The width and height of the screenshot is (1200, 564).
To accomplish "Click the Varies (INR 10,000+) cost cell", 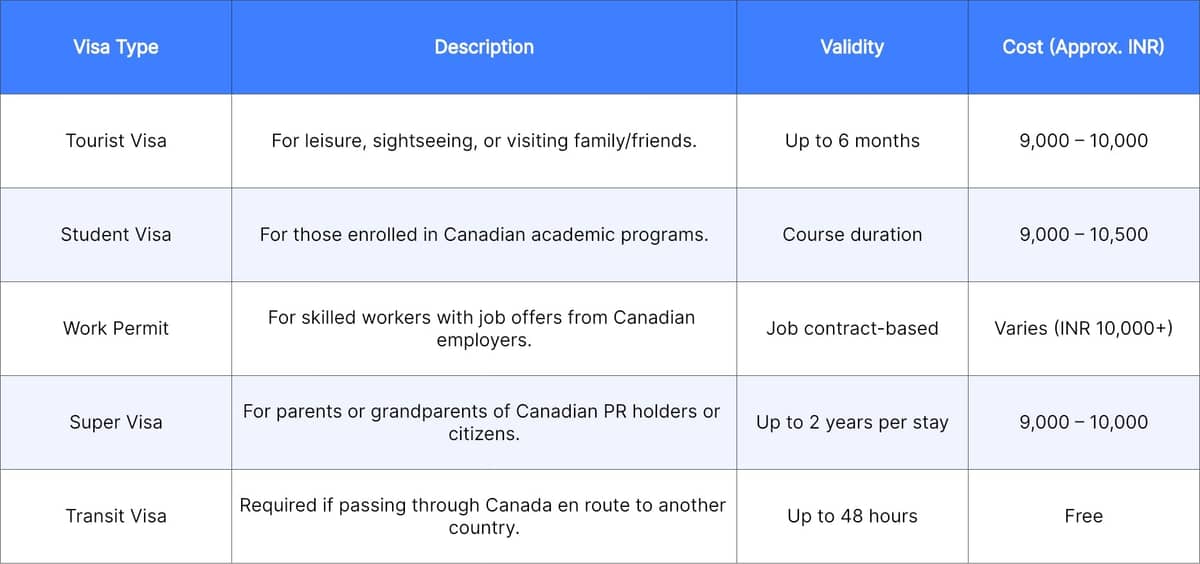I will click(x=1083, y=328).
